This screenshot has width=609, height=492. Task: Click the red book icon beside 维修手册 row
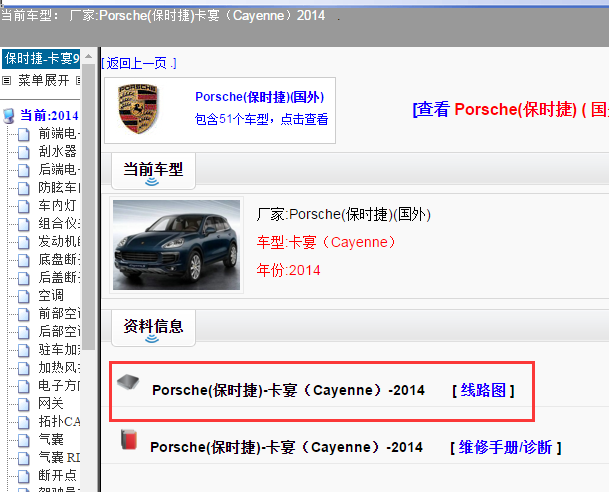click(x=129, y=440)
